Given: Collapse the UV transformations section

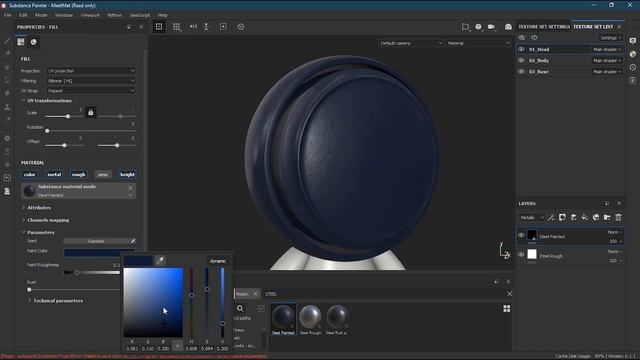Looking at the screenshot, I should 24,100.
